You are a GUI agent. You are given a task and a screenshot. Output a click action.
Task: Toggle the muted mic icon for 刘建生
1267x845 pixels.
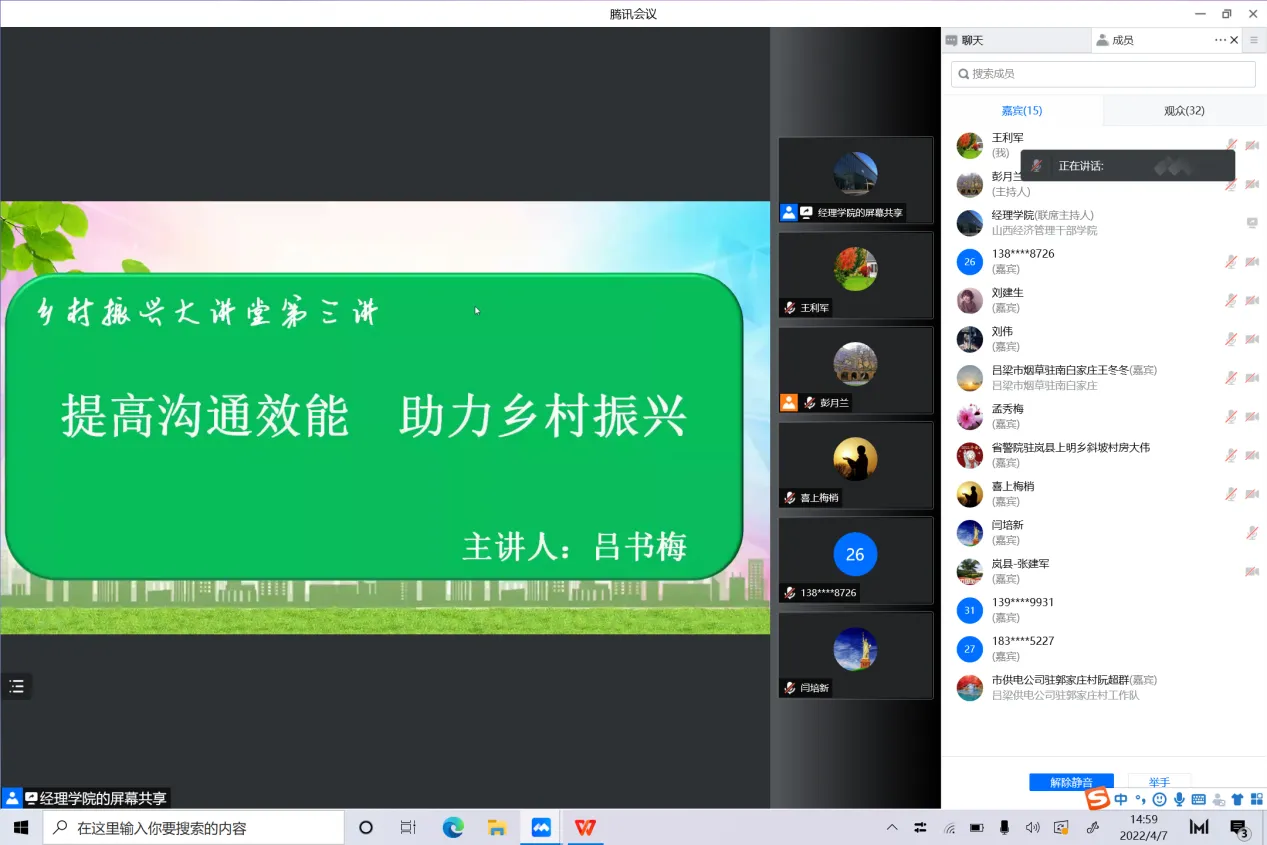pyautogui.click(x=1231, y=300)
